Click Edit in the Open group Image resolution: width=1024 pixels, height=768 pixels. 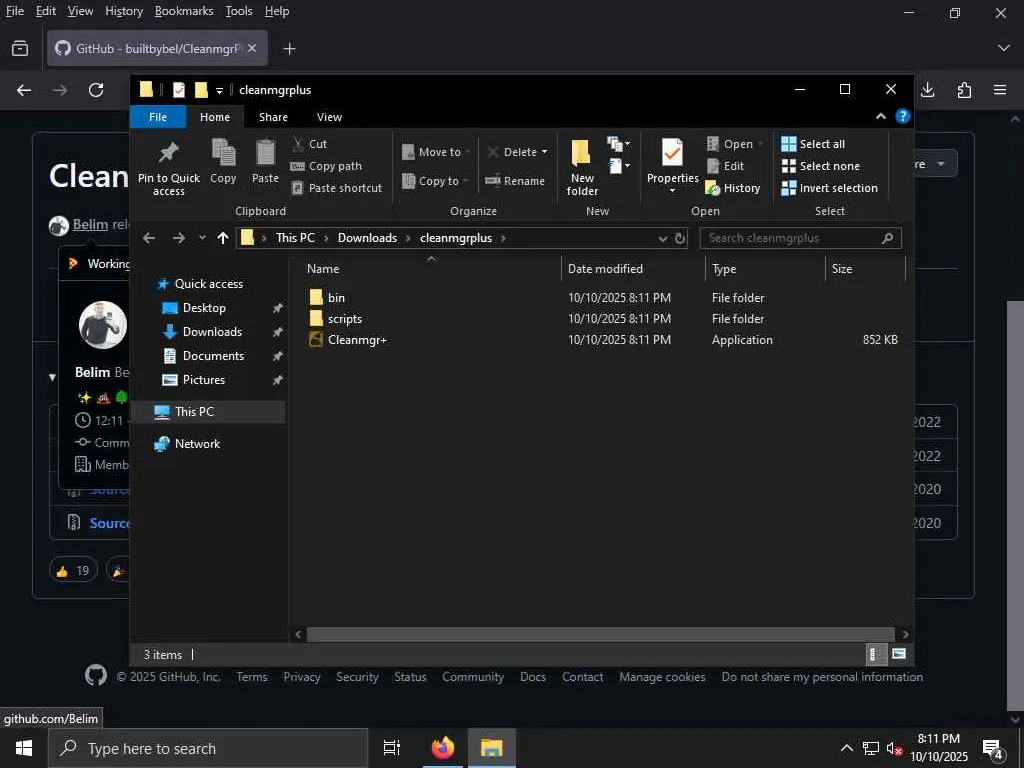tap(726, 166)
